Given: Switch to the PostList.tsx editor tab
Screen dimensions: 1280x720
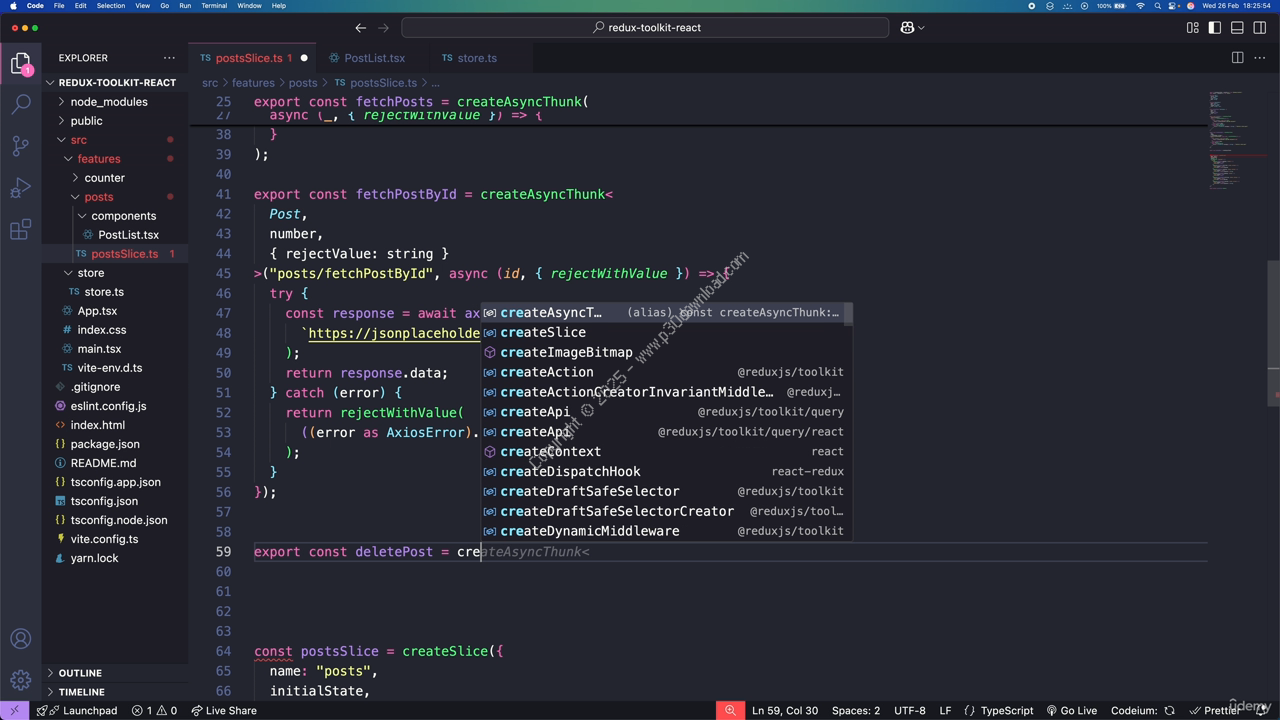Looking at the screenshot, I should pyautogui.click(x=374, y=58).
